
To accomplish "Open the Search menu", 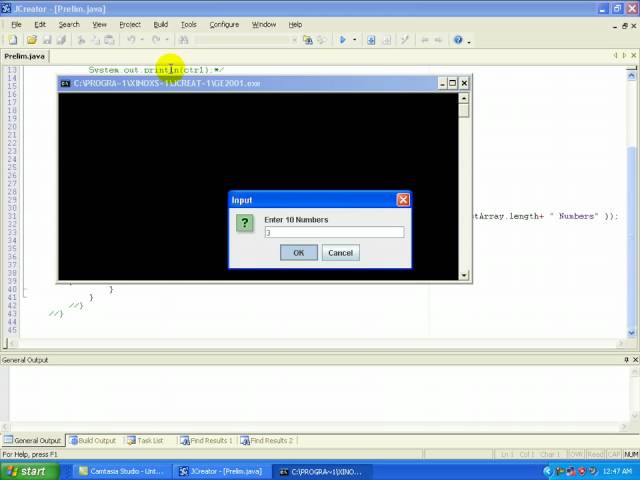I will click(69, 24).
